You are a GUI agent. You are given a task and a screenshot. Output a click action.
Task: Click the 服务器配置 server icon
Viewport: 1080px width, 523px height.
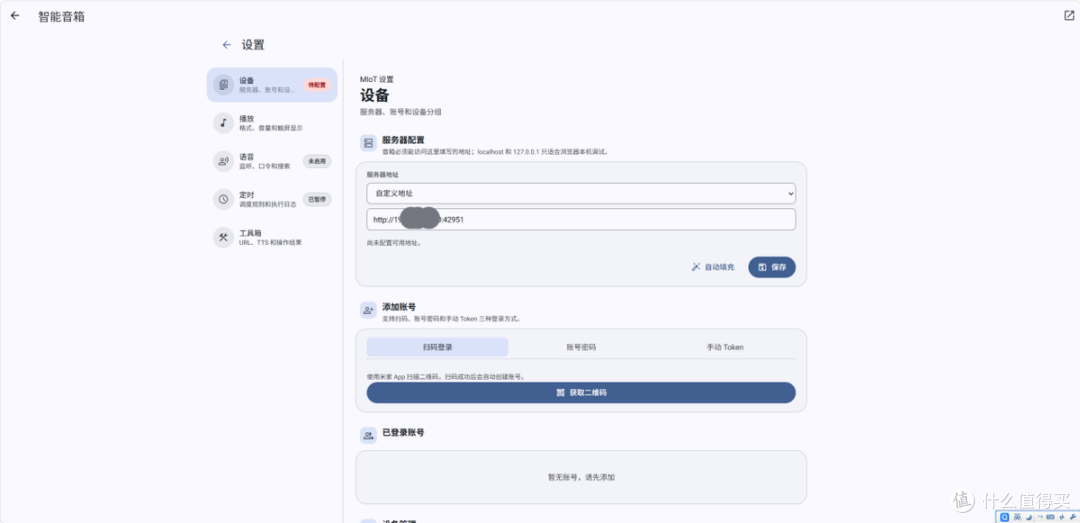pos(368,143)
